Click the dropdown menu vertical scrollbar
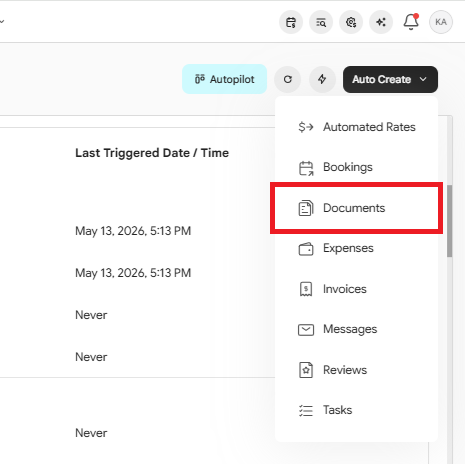Screen dimensions: 465x464 pyautogui.click(x=449, y=221)
